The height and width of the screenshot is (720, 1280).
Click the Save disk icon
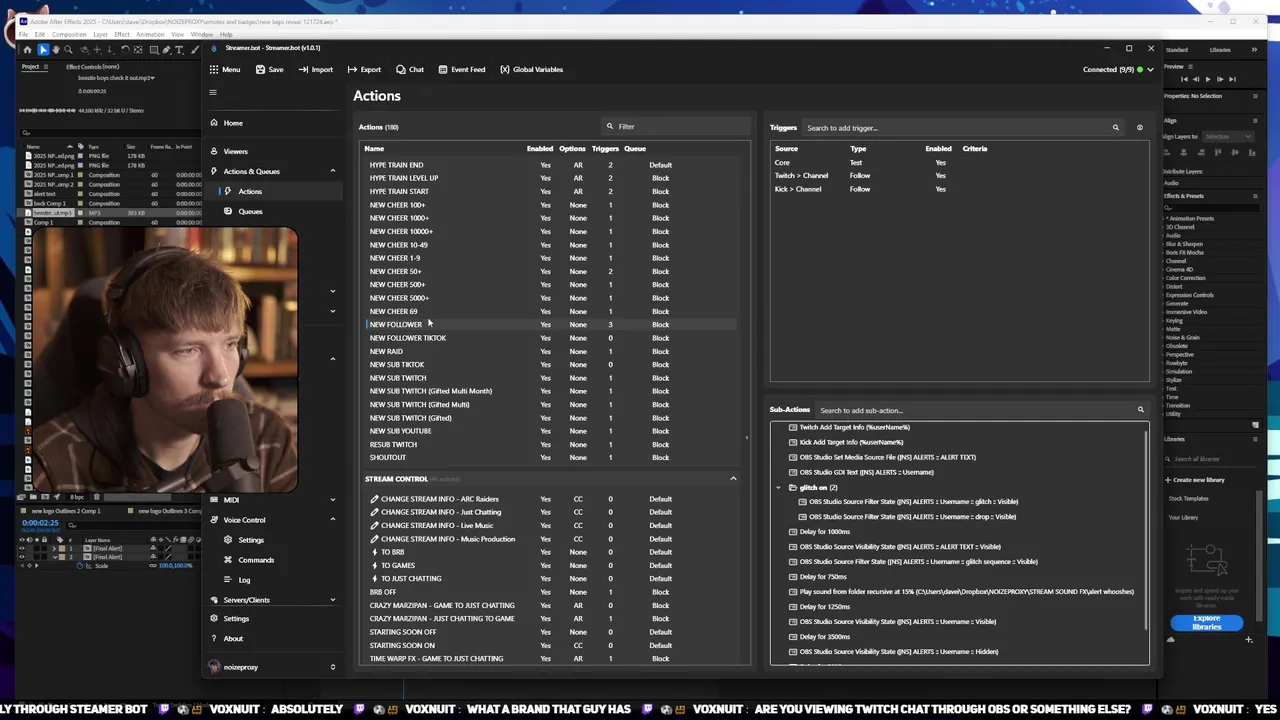[260, 70]
